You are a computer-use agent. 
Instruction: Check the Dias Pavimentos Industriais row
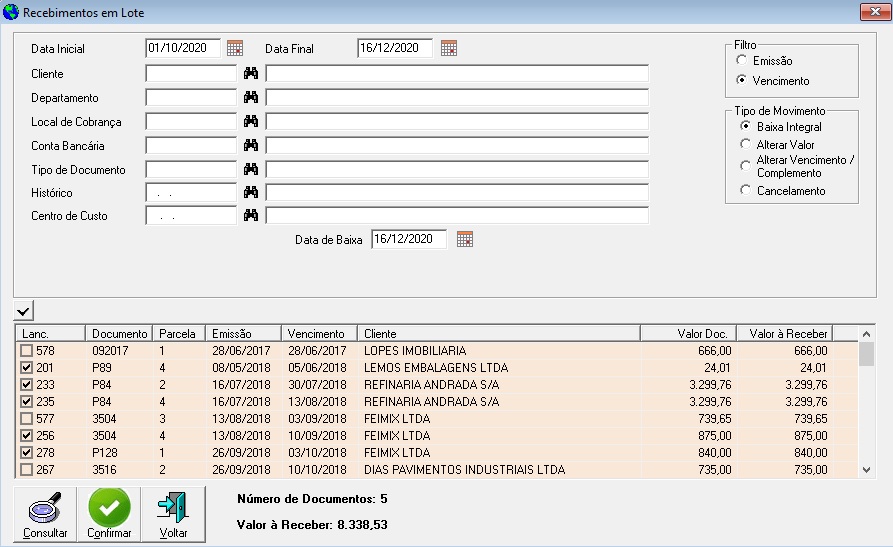[x=27, y=470]
